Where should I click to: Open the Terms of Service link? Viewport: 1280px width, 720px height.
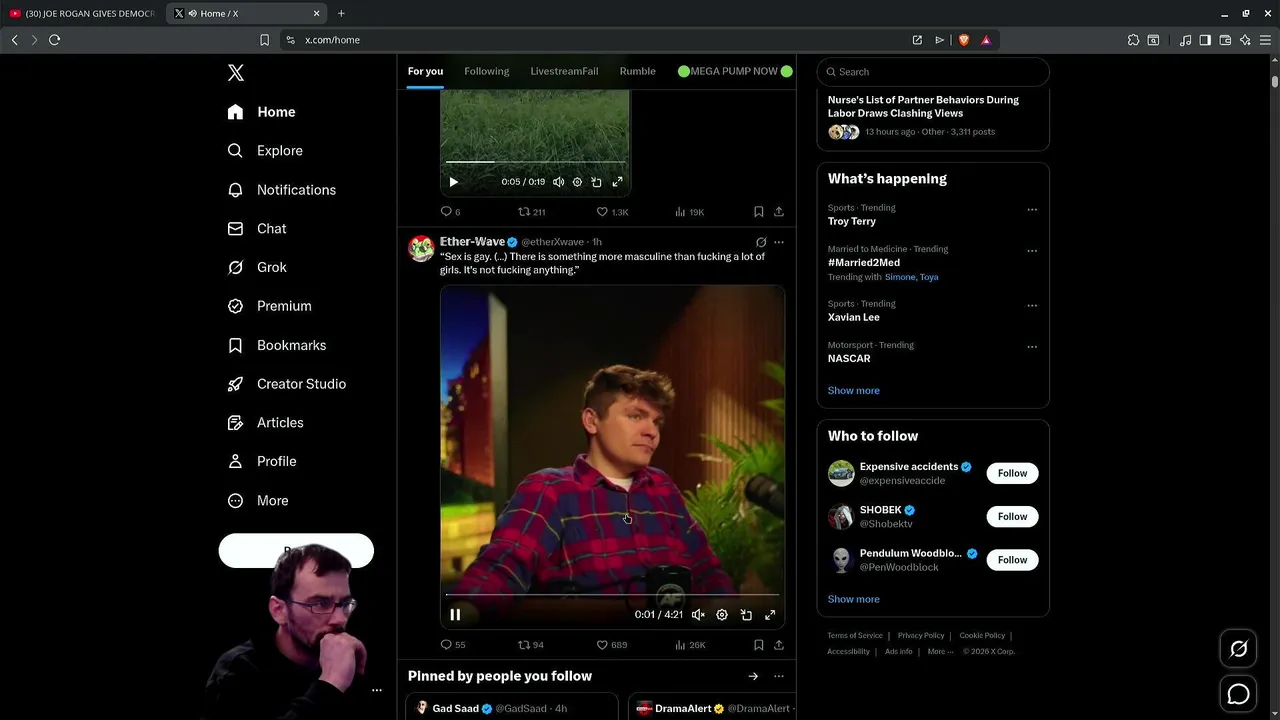coord(855,636)
